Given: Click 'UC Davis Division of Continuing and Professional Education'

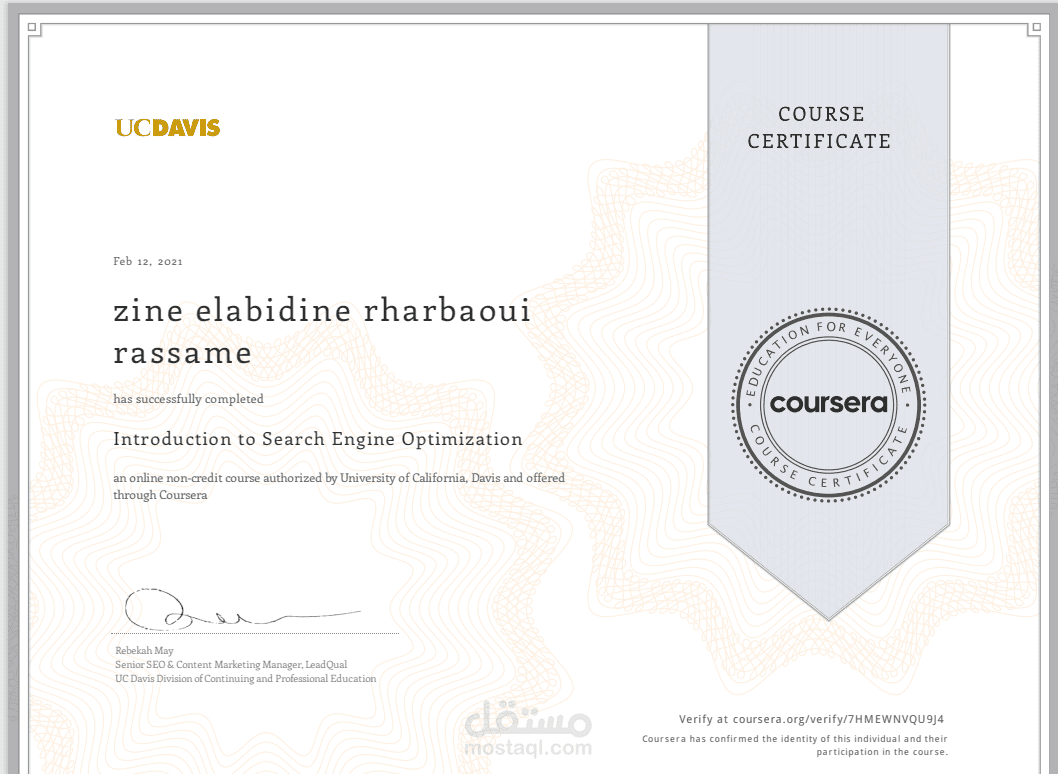Looking at the screenshot, I should (246, 679).
